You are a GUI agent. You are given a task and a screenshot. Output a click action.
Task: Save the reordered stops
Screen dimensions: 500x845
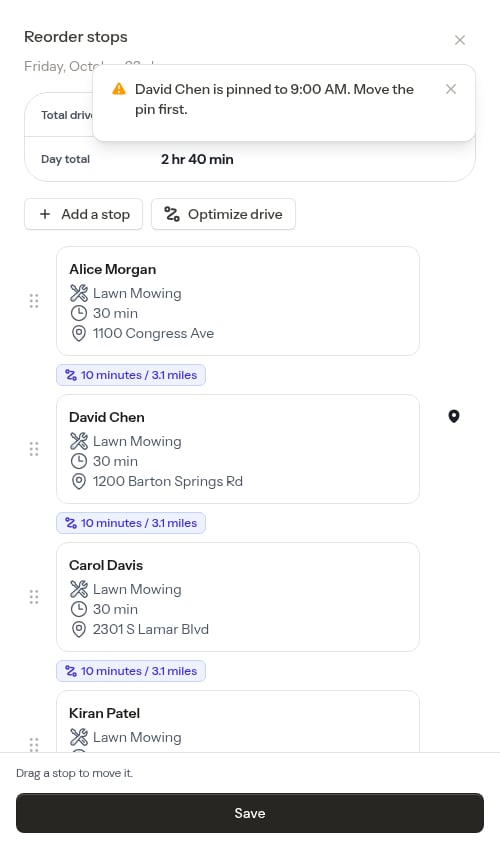pos(250,813)
